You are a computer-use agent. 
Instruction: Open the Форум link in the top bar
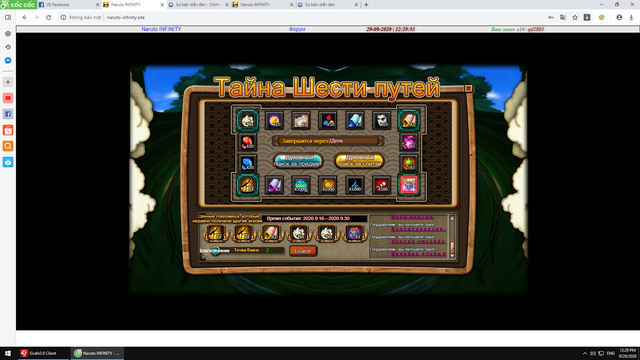(297, 29)
